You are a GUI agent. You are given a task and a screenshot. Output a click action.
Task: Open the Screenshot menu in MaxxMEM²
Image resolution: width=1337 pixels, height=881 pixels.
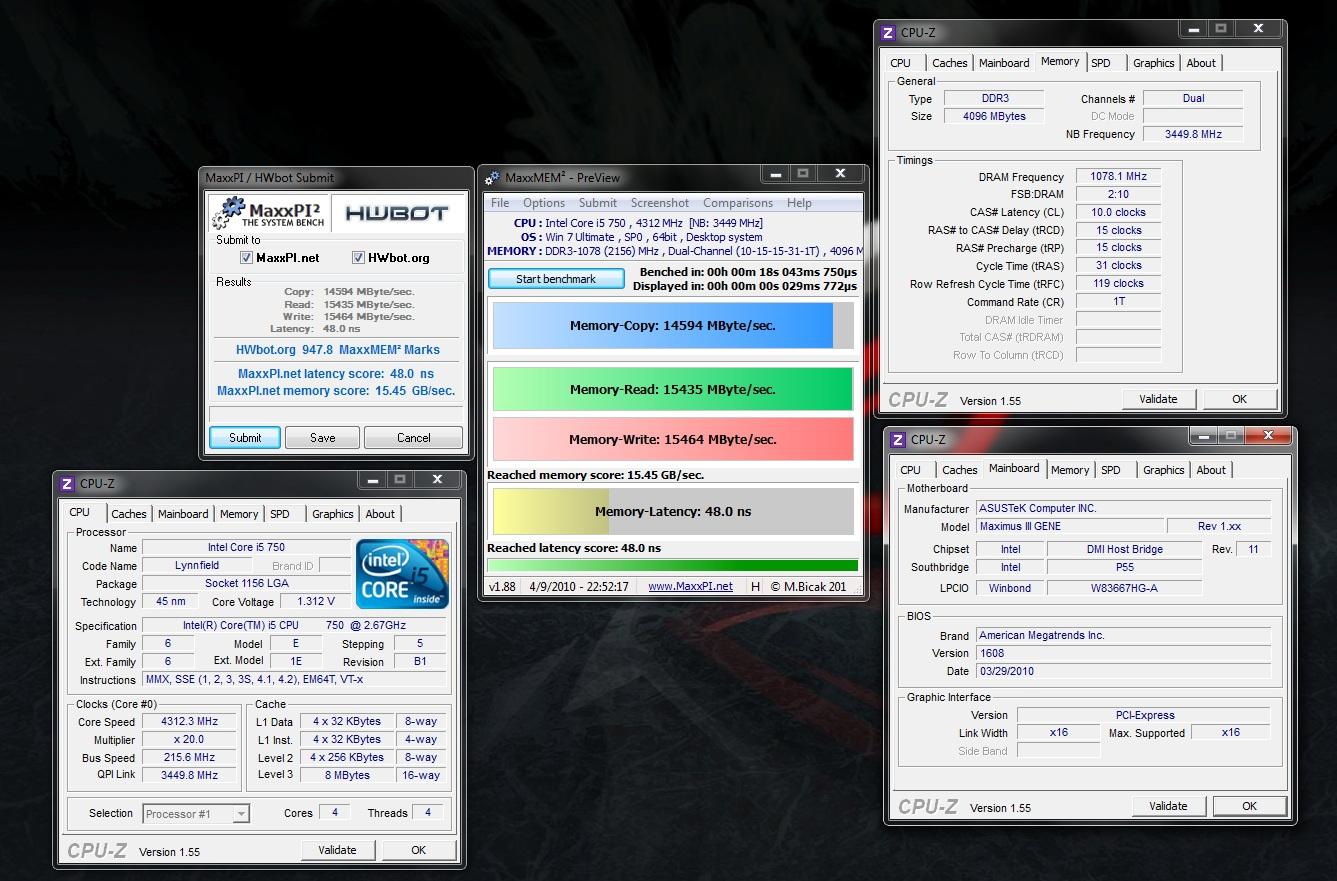click(x=660, y=203)
